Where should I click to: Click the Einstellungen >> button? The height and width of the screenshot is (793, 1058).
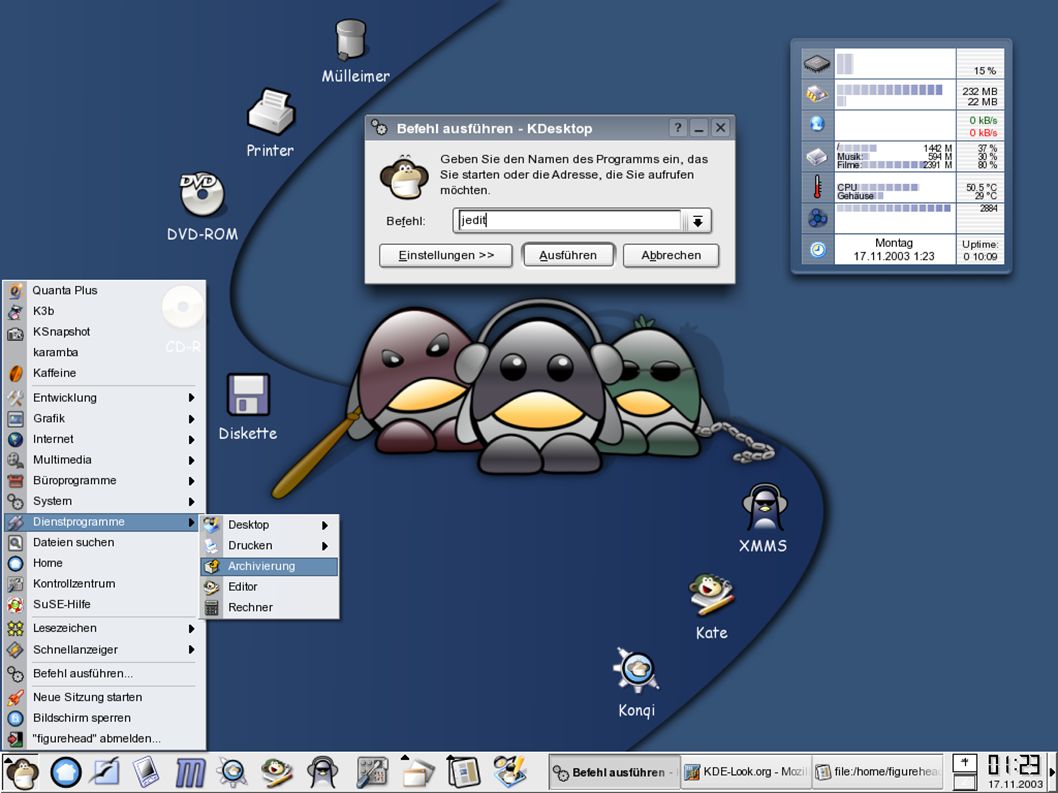coord(446,256)
